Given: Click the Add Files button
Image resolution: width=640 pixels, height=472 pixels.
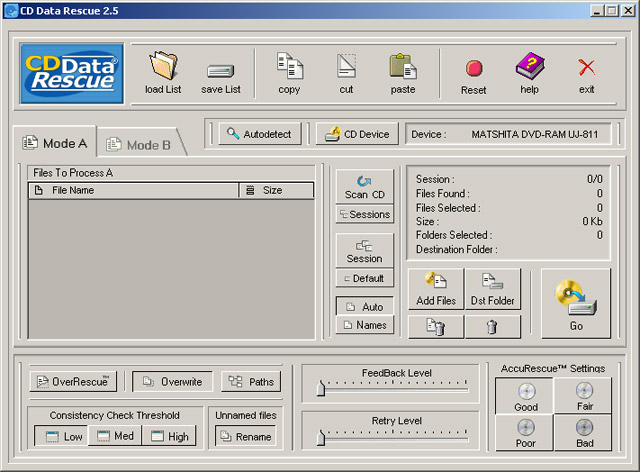Looking at the screenshot, I should pyautogui.click(x=436, y=289).
